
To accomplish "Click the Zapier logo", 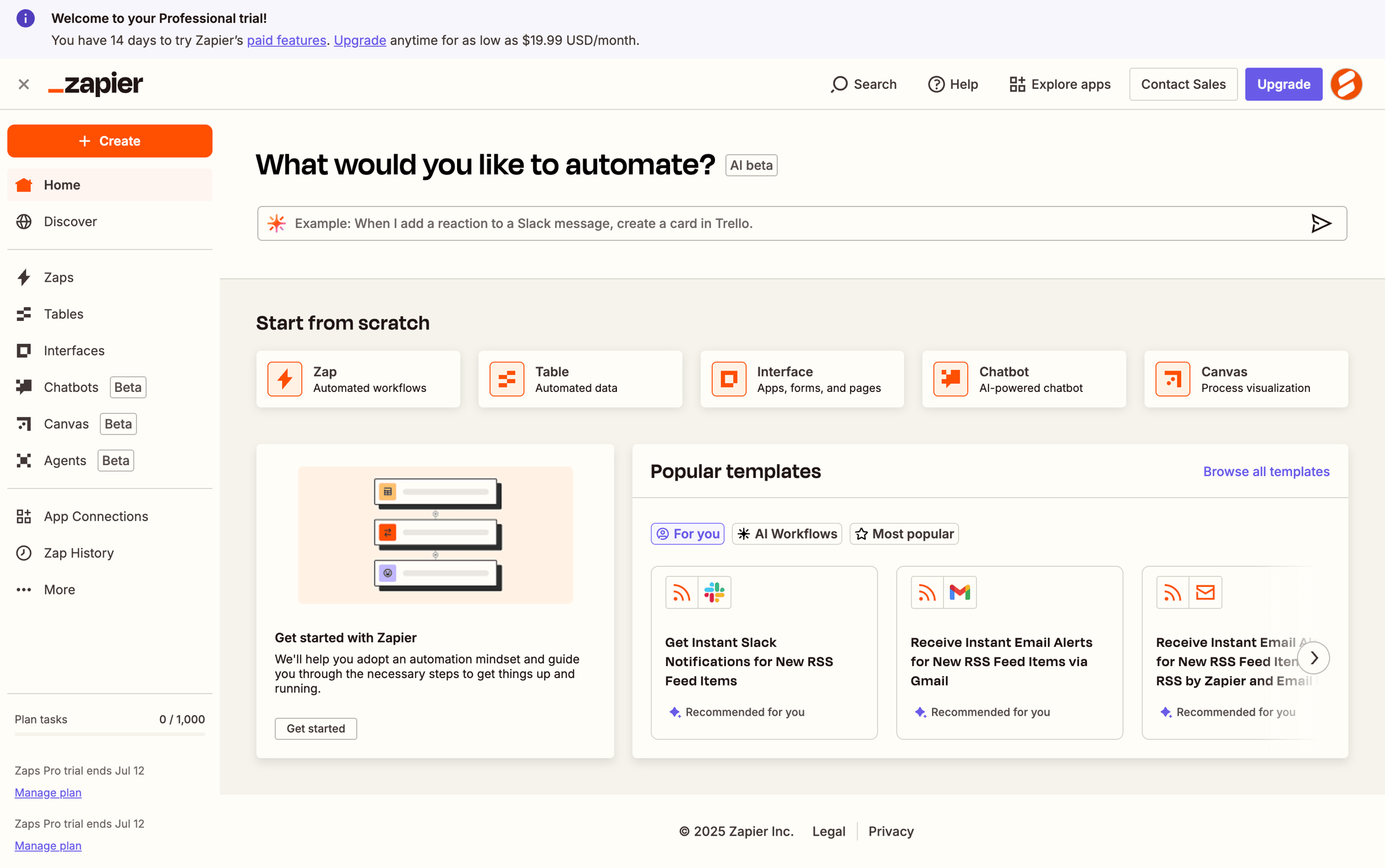I will pyautogui.click(x=95, y=84).
